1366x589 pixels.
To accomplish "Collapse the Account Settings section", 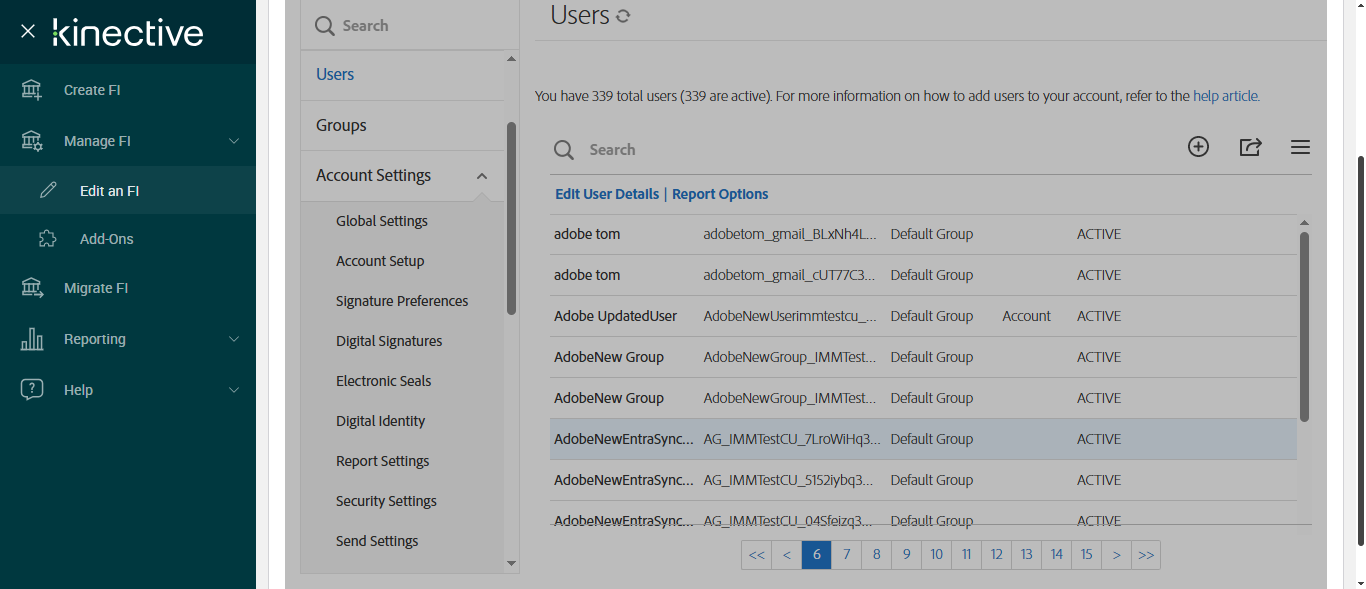I will (x=482, y=176).
